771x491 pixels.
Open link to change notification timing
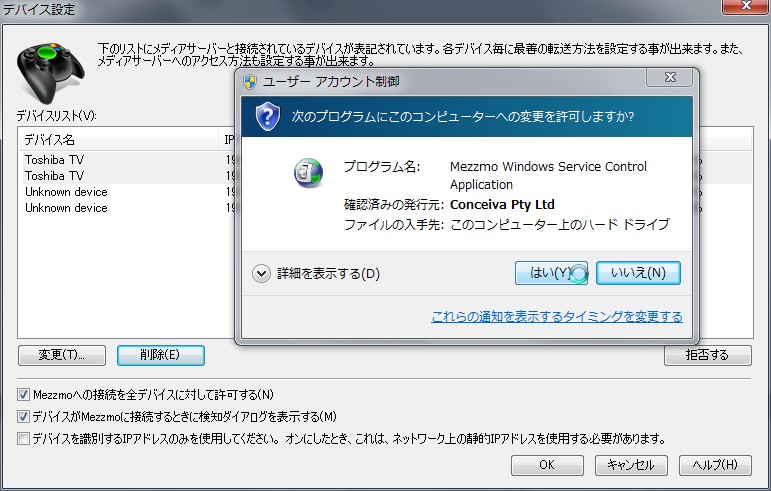point(557,316)
